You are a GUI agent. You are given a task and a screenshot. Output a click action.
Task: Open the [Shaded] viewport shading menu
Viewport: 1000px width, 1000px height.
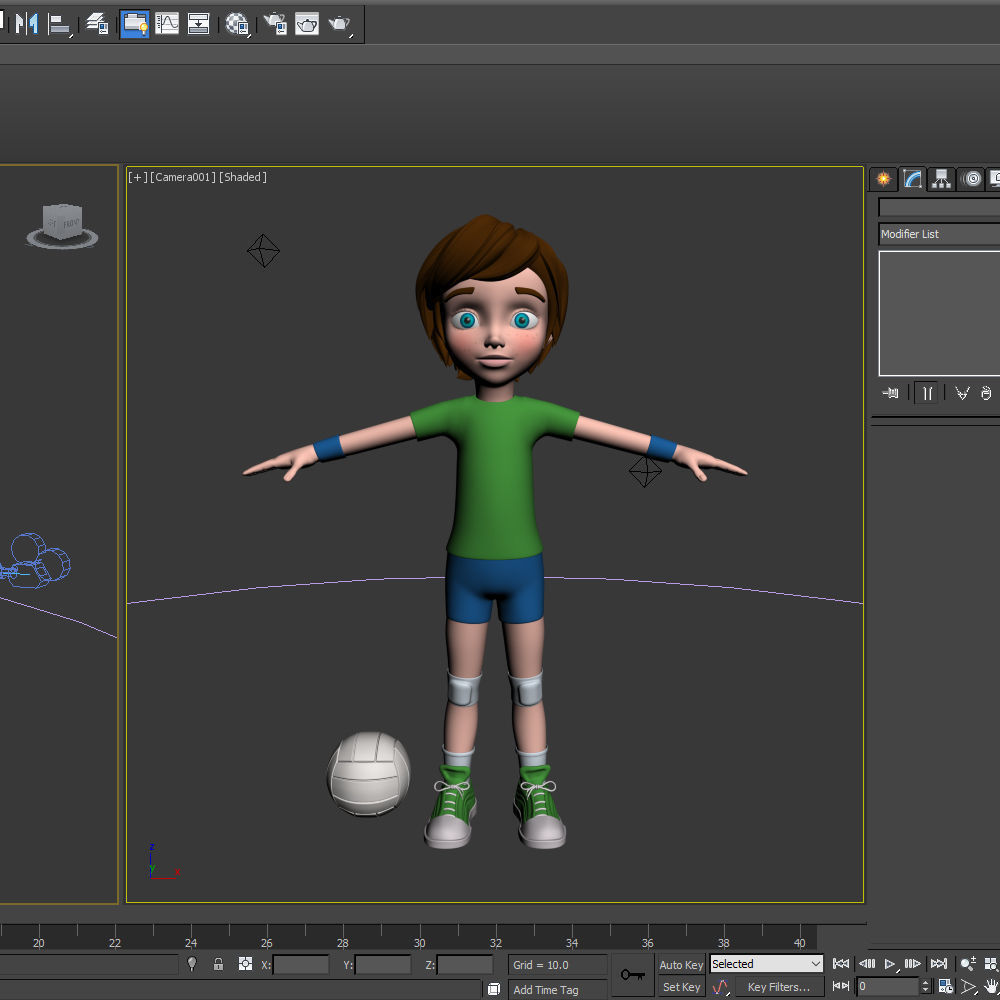point(243,177)
